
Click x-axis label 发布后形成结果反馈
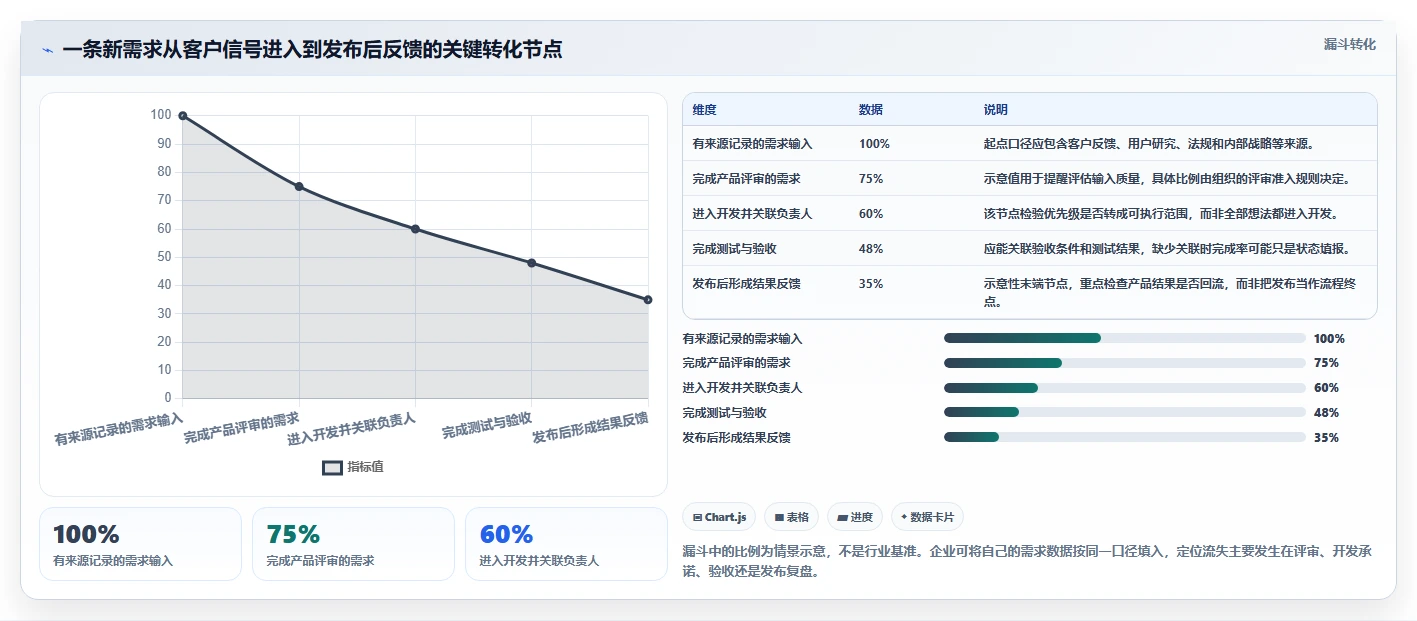pyautogui.click(x=590, y=428)
